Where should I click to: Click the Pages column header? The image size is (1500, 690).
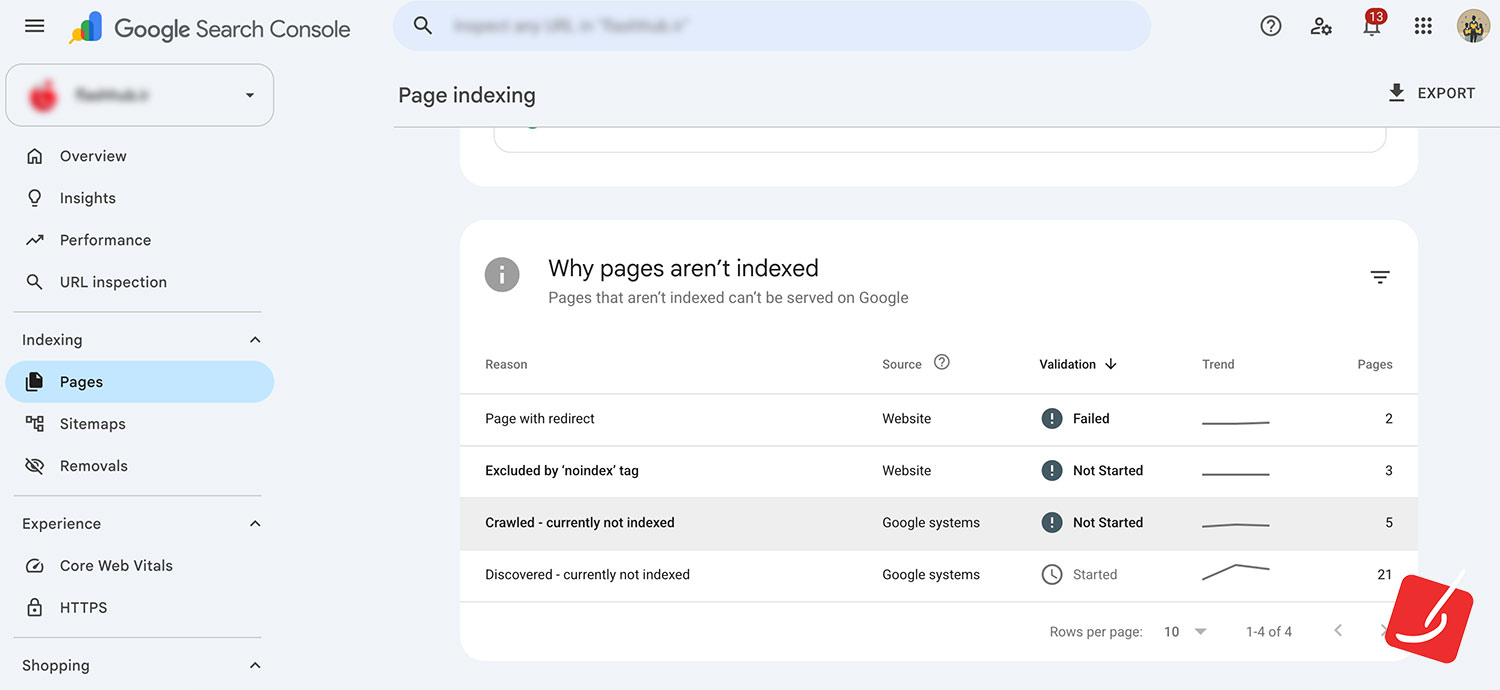pyautogui.click(x=1375, y=364)
